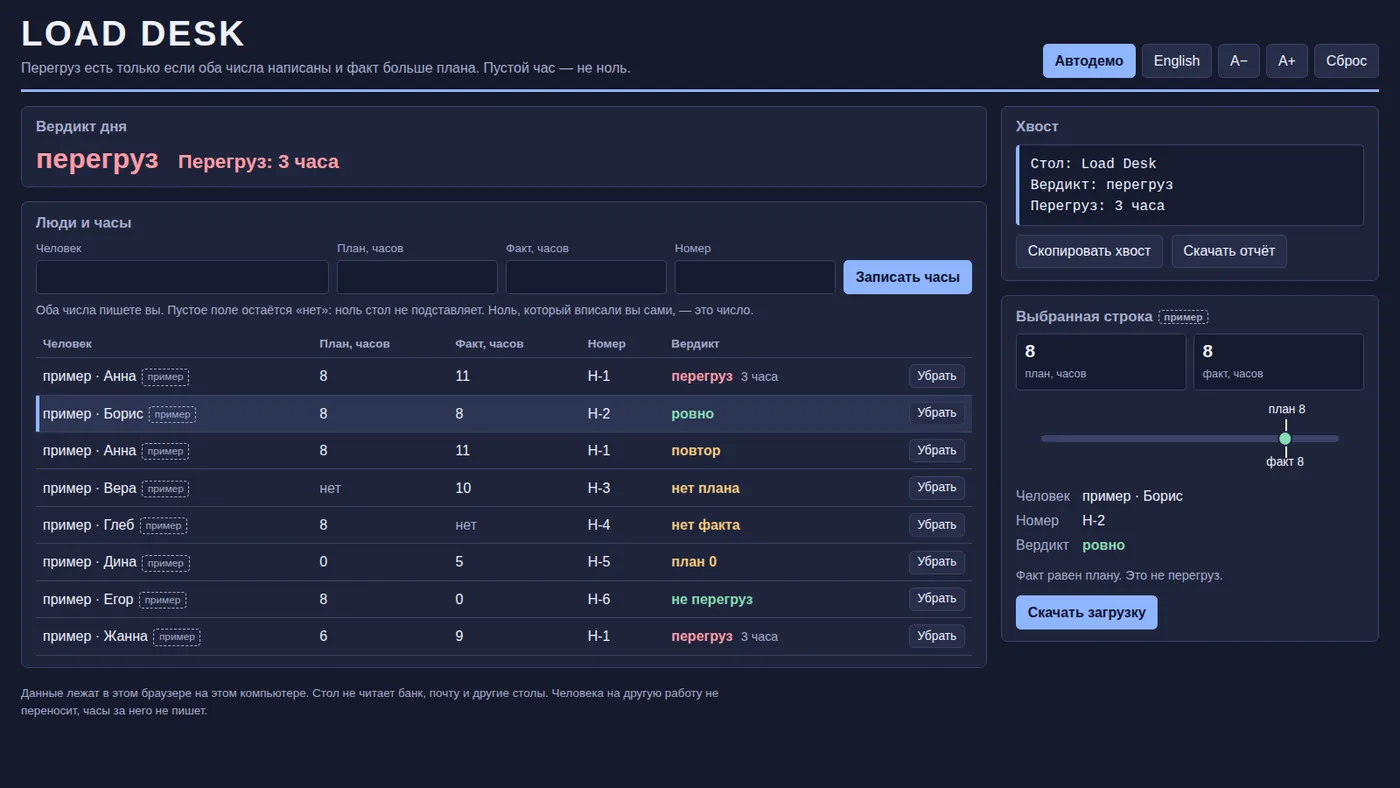Click the "не перегруз" verdict cell

click(712, 599)
